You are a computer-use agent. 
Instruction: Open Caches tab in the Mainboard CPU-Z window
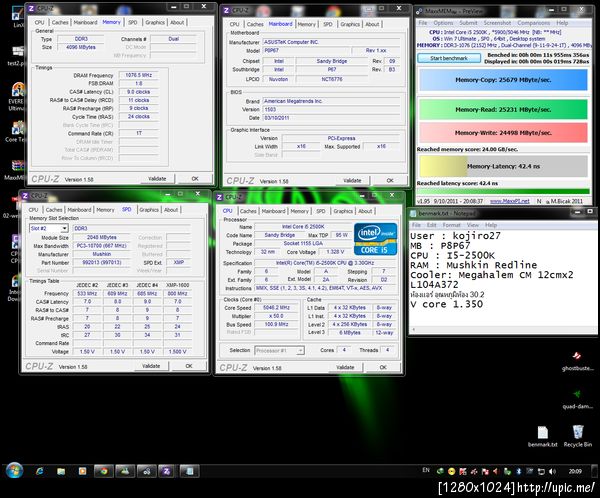254,24
